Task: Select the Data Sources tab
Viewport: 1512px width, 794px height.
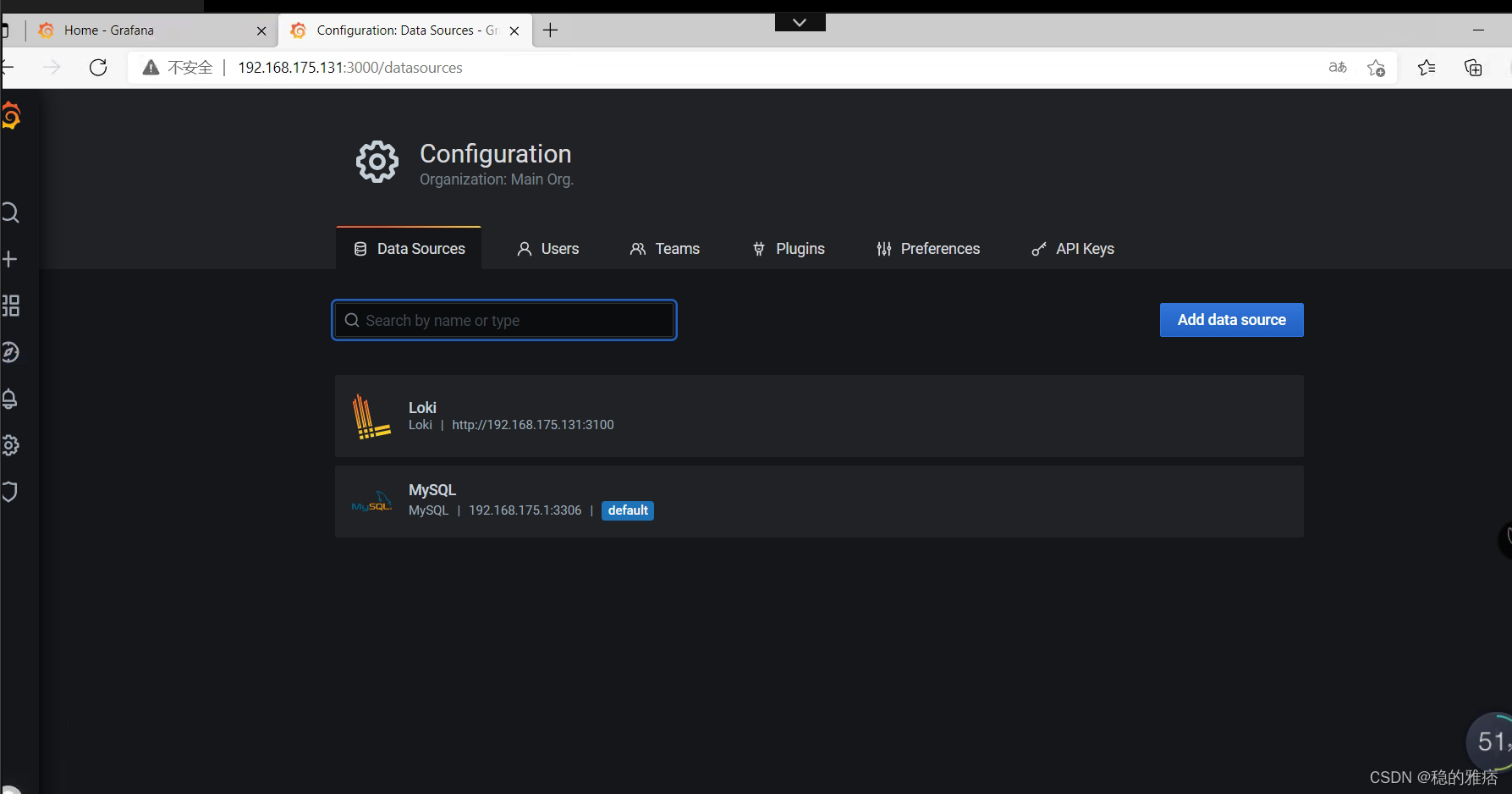Action: point(409,249)
